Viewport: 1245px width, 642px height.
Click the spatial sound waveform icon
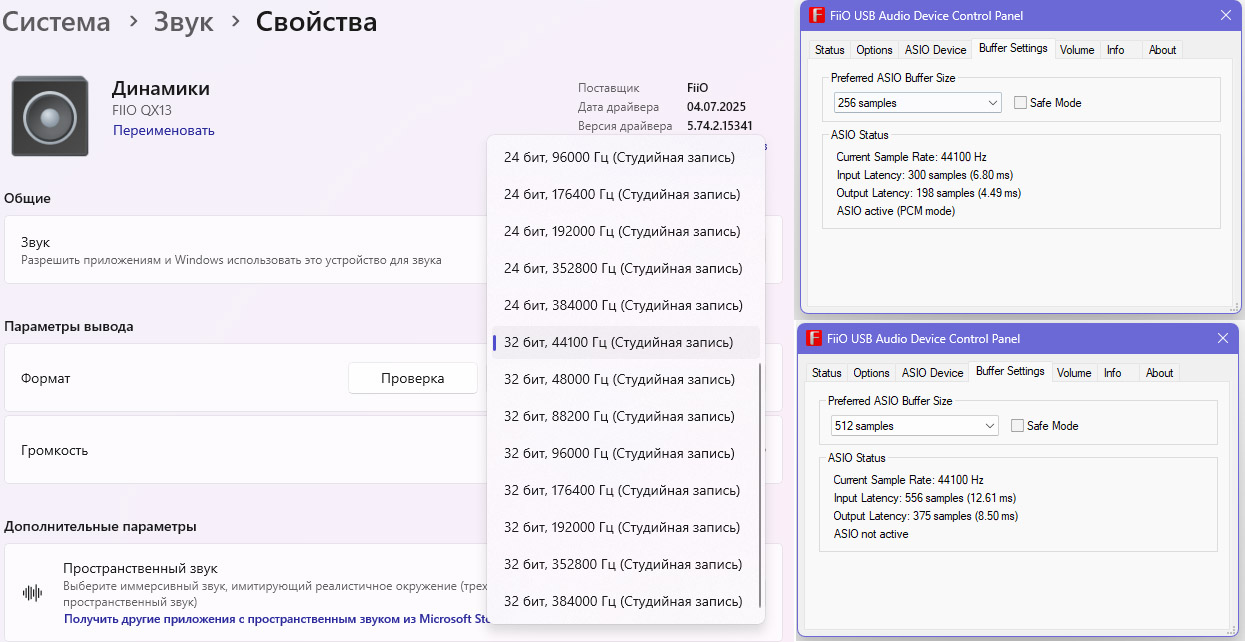[33, 593]
